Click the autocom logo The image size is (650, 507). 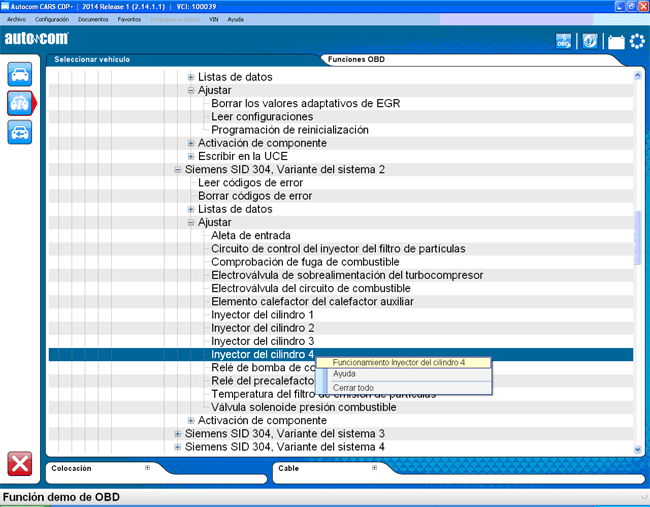tap(36, 39)
